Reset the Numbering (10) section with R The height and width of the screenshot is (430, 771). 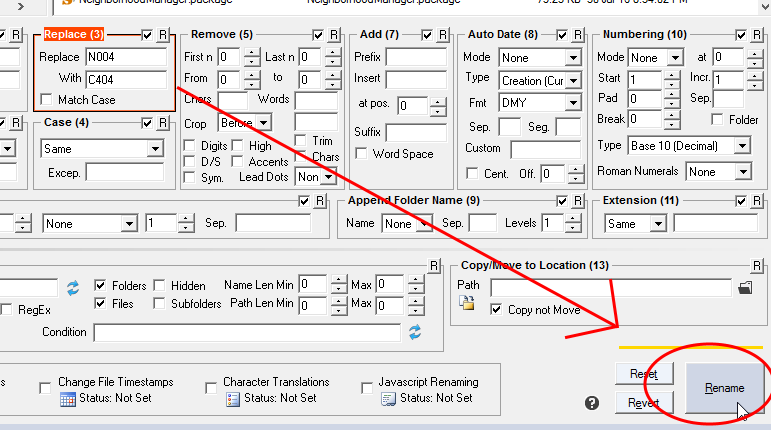click(757, 35)
